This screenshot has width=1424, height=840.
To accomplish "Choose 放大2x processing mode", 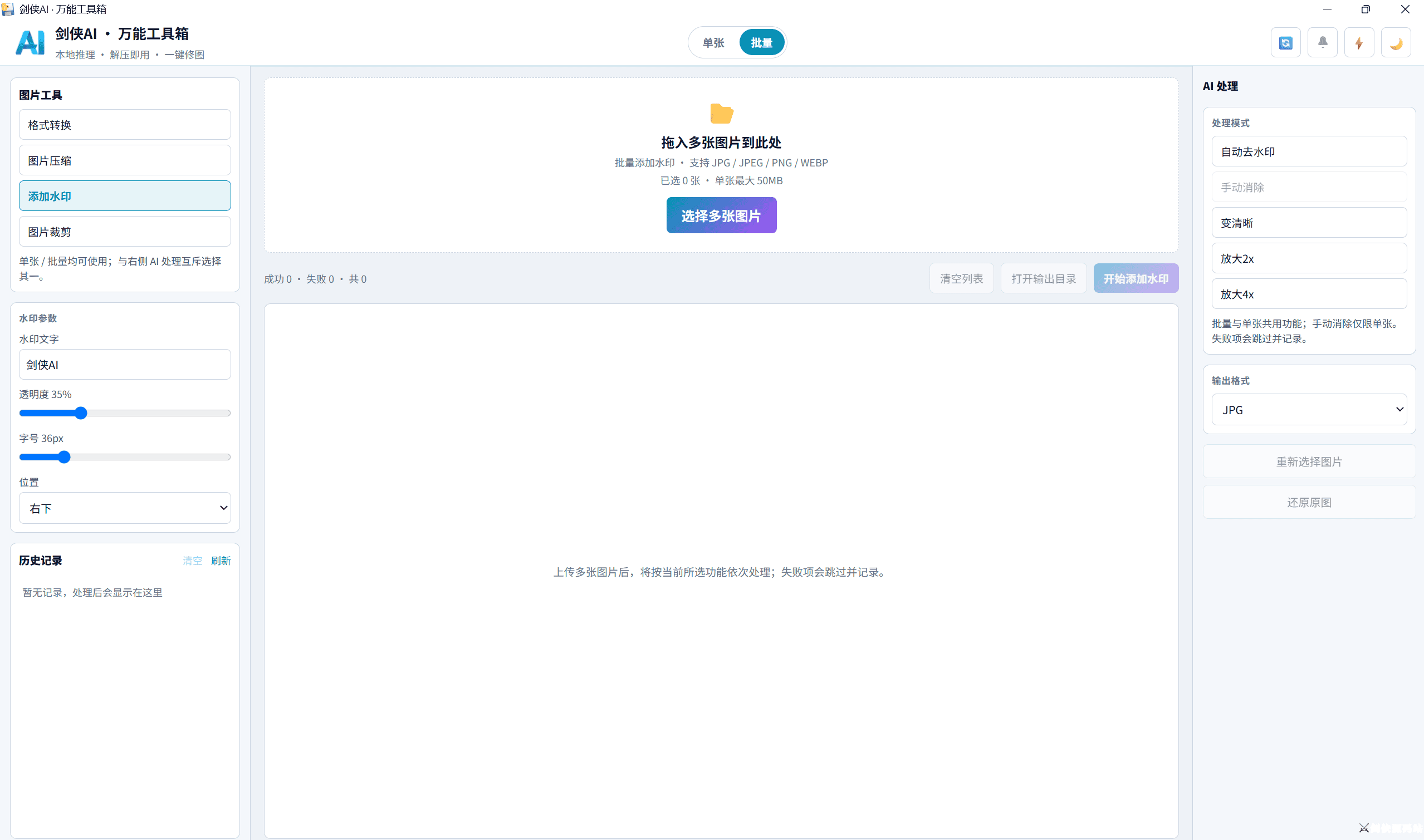I will (1309, 258).
